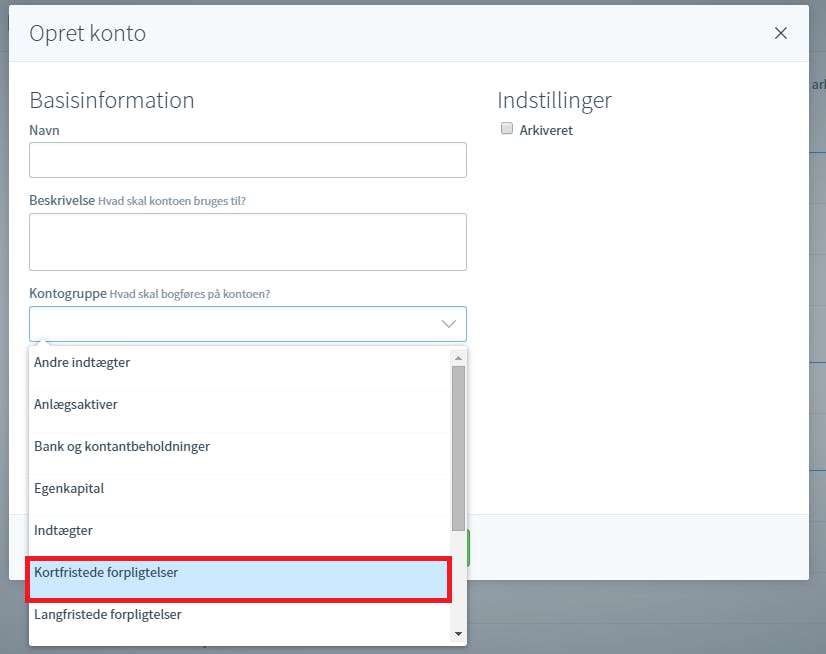Tick the Arkiveret checkbox
Viewport: 826px width, 654px height.
[x=507, y=129]
